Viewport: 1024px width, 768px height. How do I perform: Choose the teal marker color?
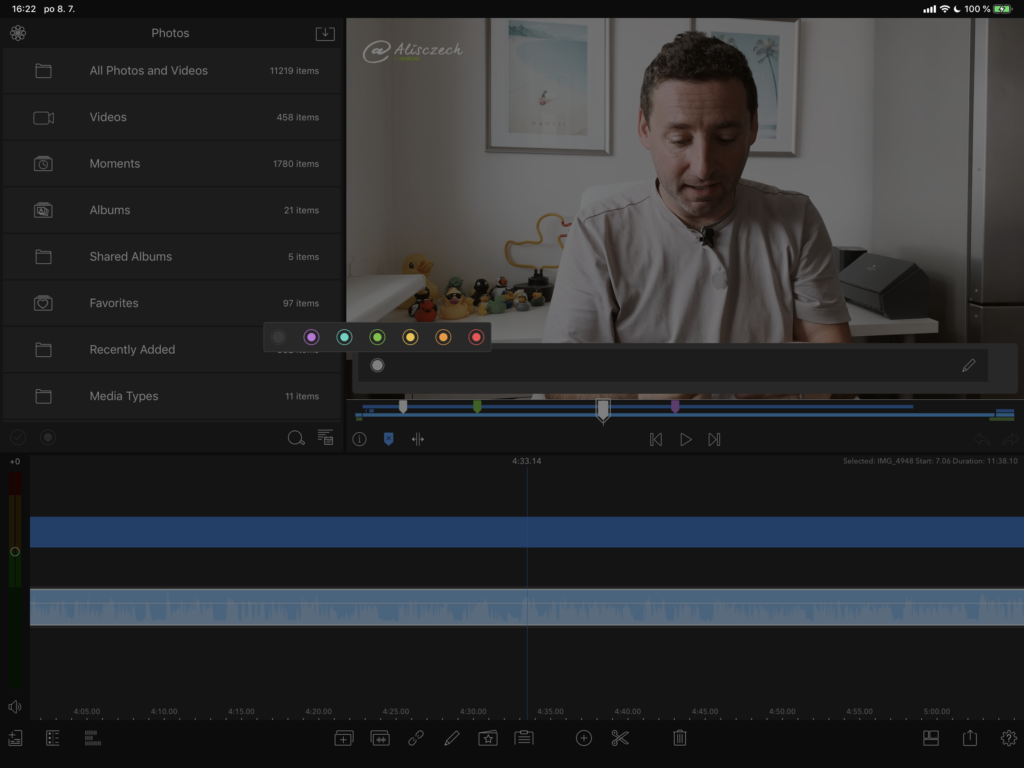pyautogui.click(x=344, y=337)
